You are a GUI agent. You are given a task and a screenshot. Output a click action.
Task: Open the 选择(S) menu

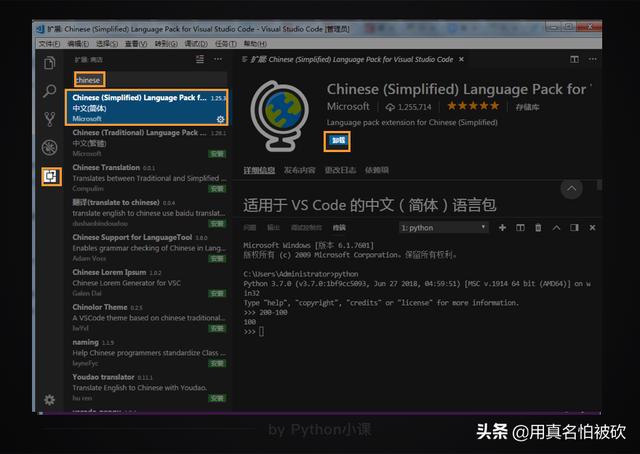tap(107, 44)
